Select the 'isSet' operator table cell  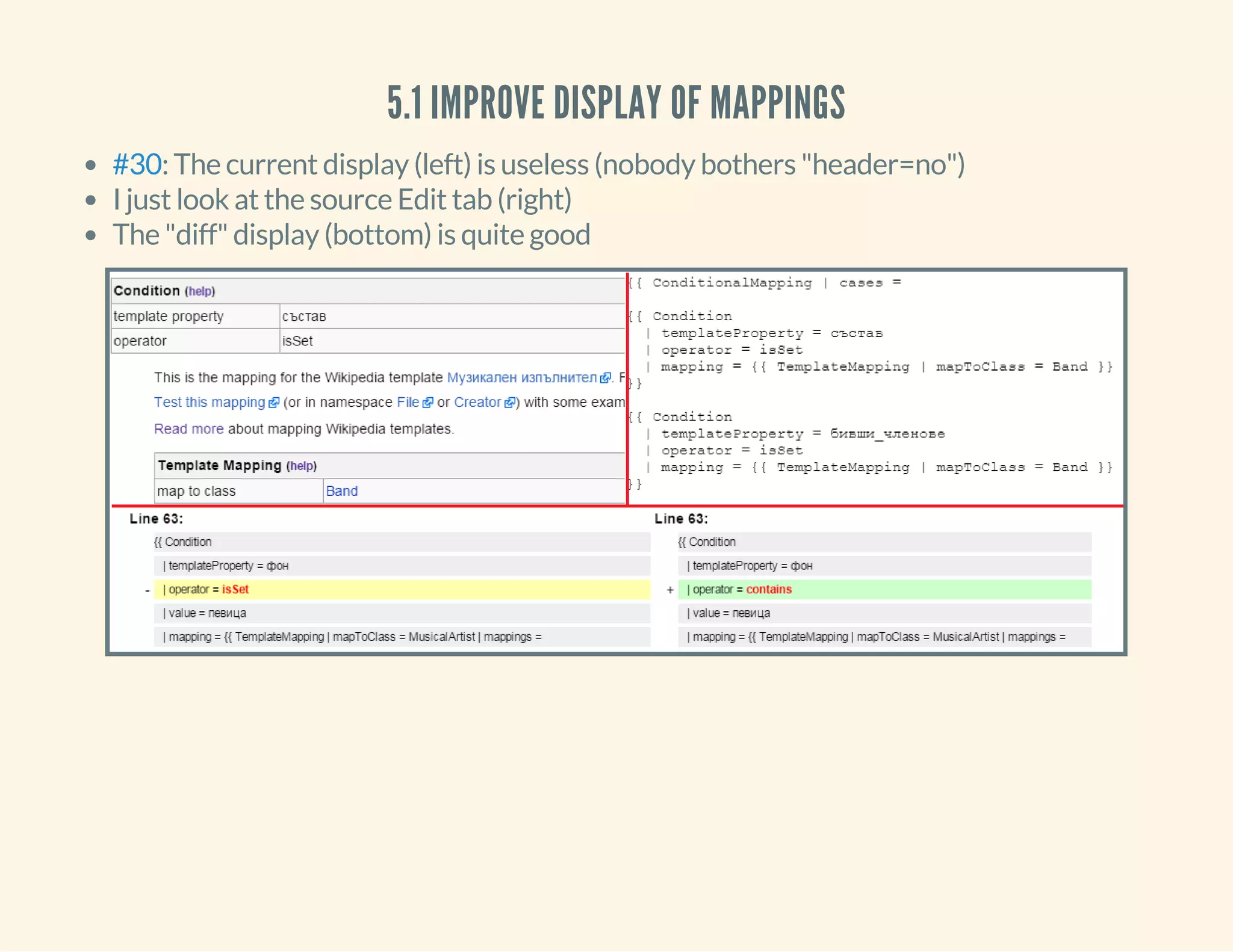(452, 341)
